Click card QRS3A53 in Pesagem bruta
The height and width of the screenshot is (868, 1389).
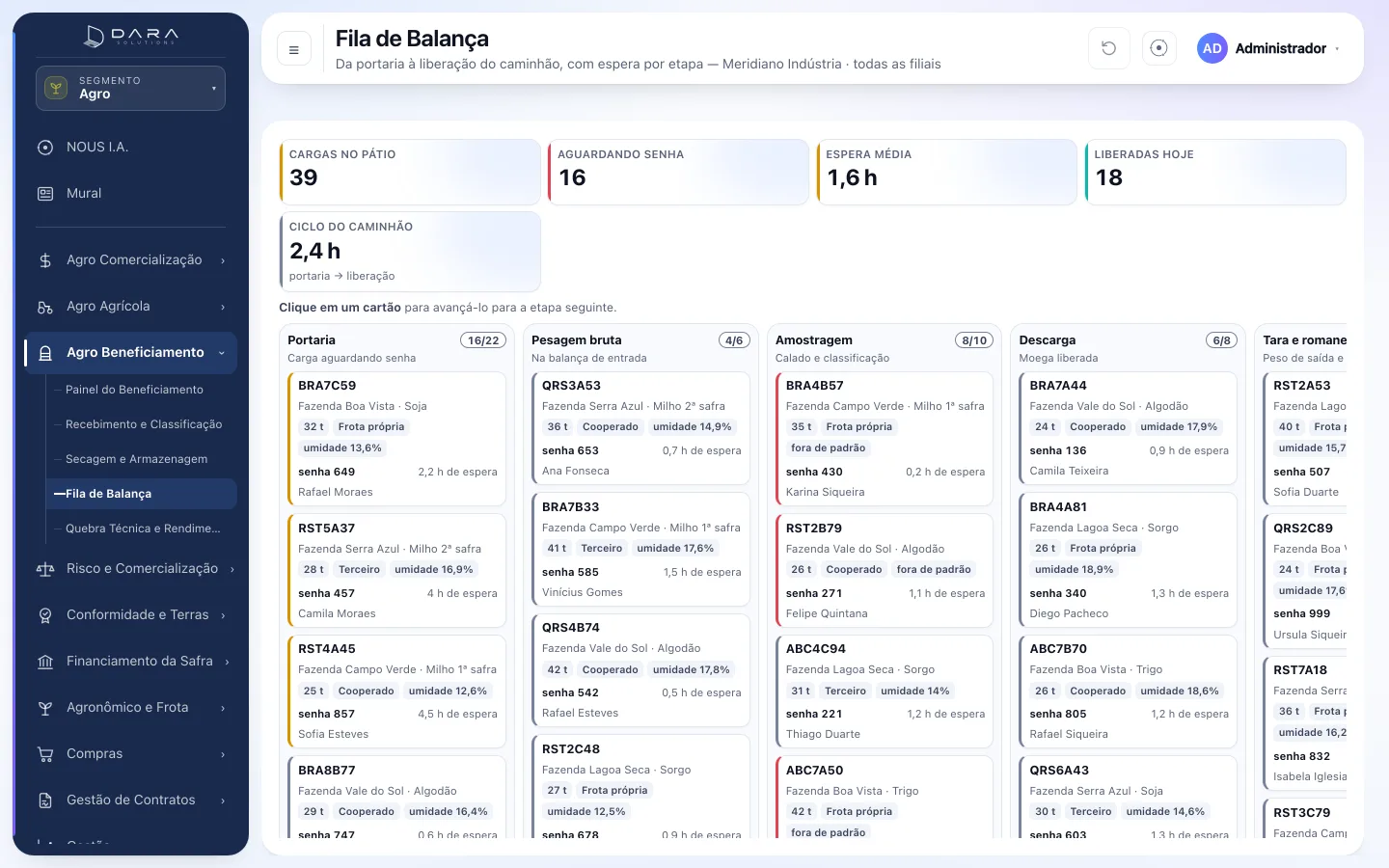coord(640,428)
